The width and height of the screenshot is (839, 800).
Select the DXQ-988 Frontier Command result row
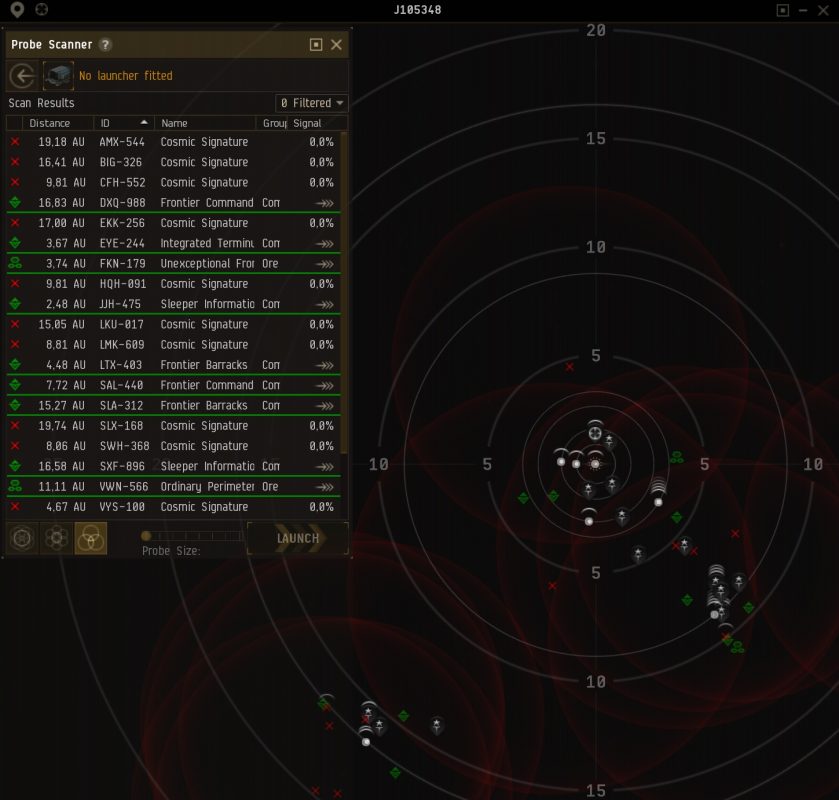(175, 203)
